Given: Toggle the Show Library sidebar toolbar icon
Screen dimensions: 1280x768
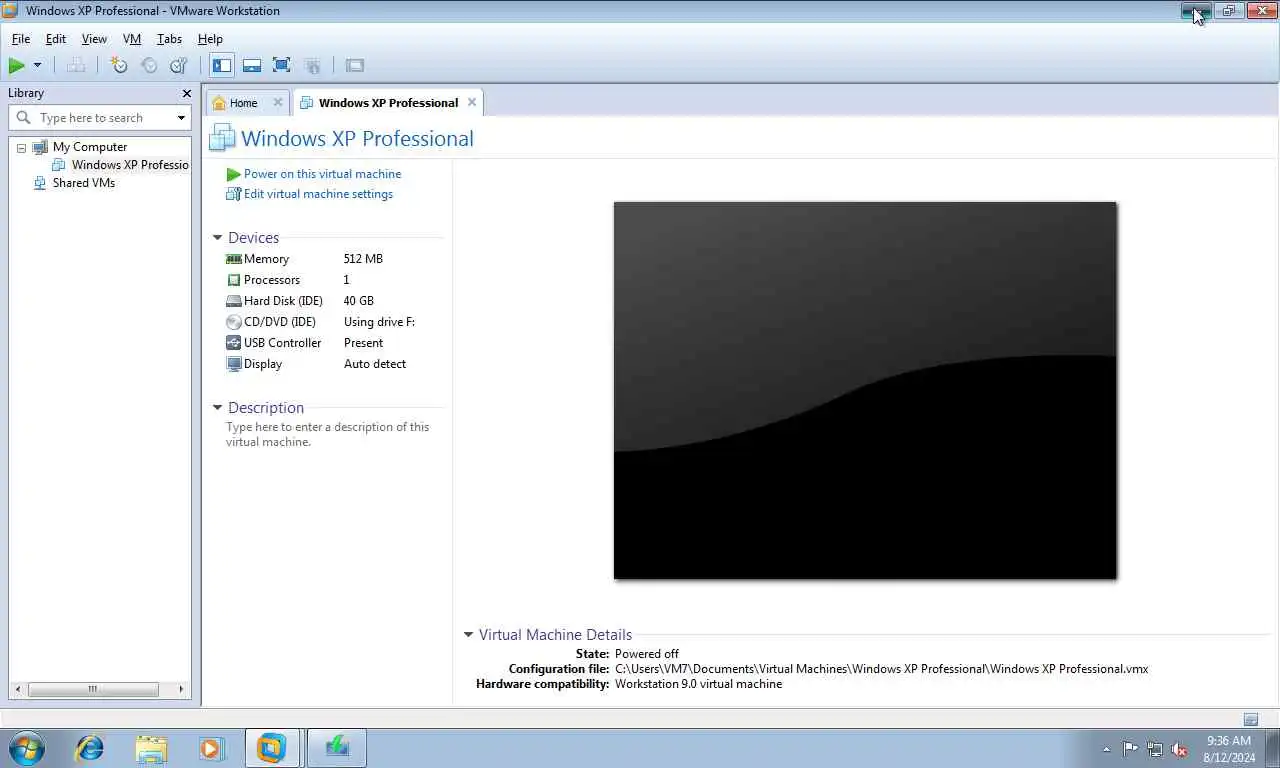Looking at the screenshot, I should (222, 66).
